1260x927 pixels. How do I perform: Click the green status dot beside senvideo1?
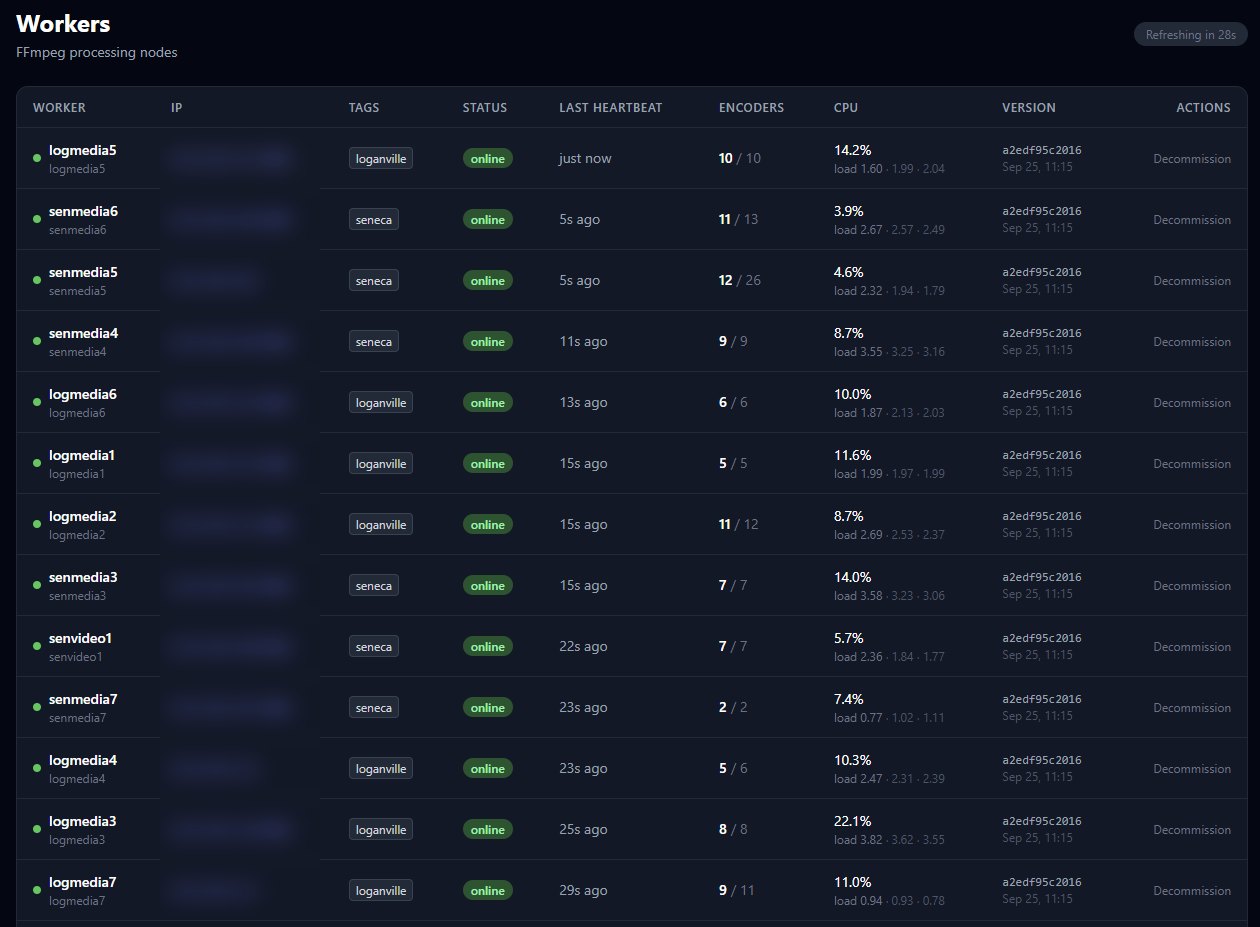pyautogui.click(x=37, y=646)
